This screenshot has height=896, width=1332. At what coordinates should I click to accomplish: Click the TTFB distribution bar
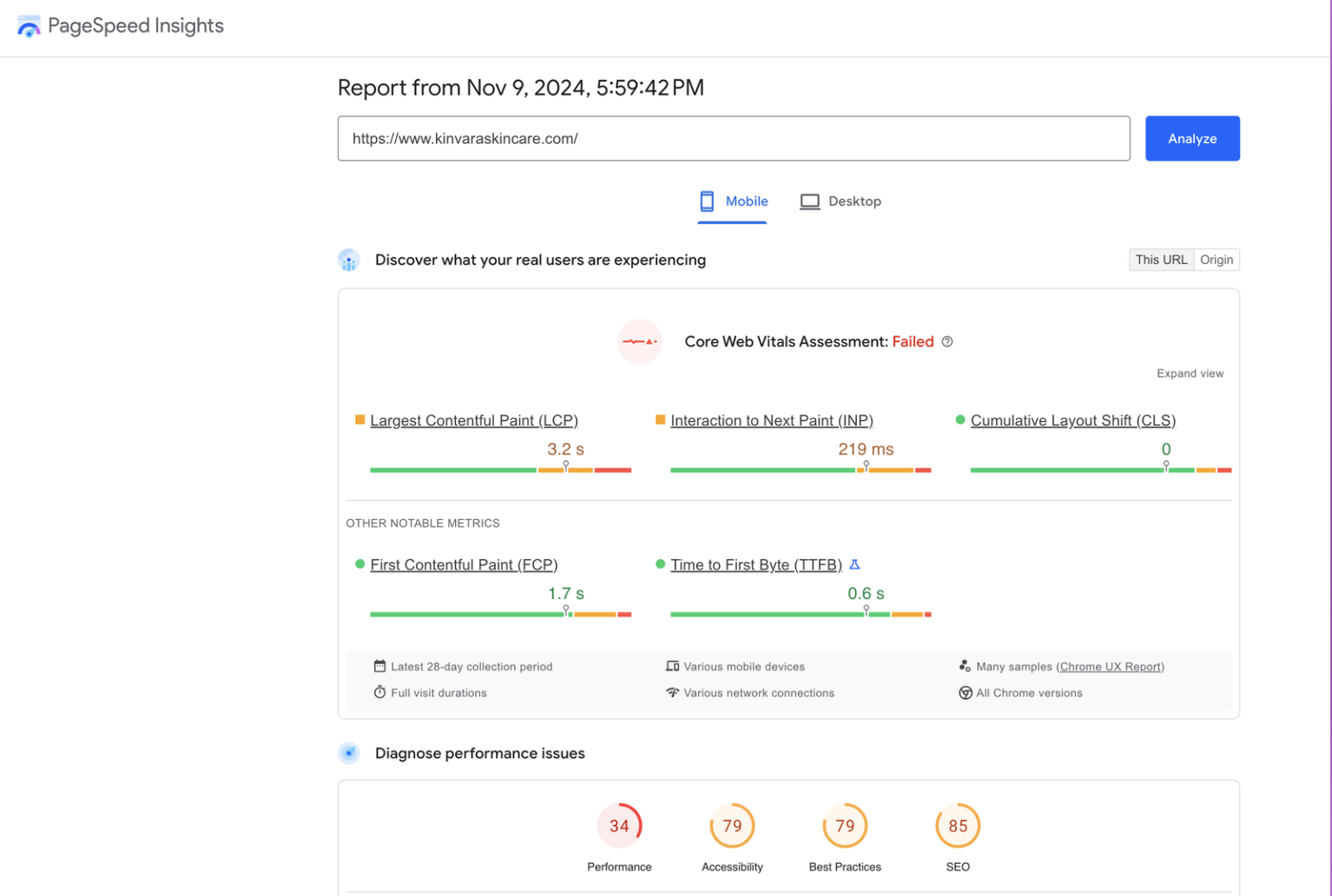coord(801,614)
